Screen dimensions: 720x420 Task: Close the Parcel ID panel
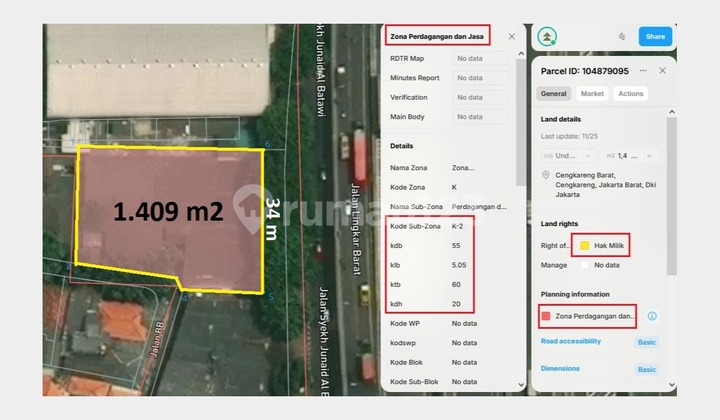click(x=662, y=71)
